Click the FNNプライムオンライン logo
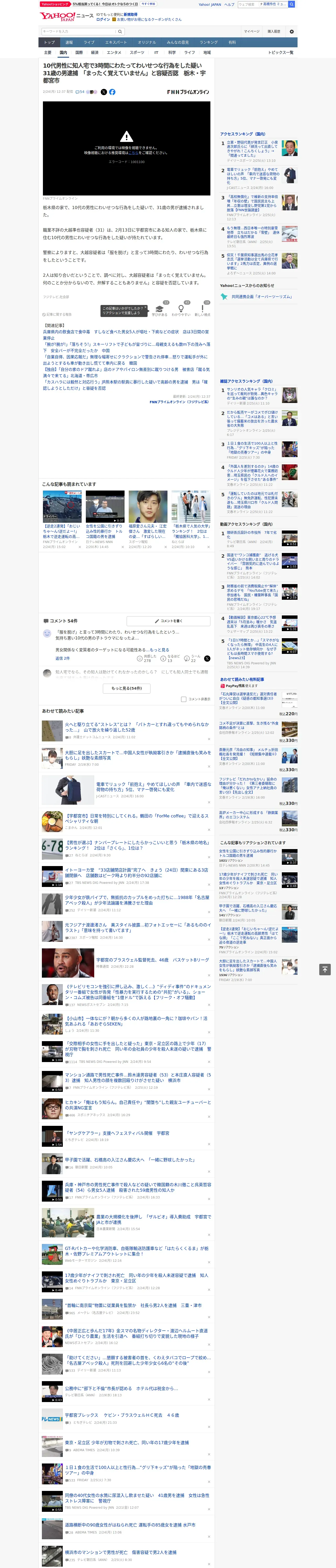The width and height of the screenshot is (336, 1568). (x=188, y=92)
